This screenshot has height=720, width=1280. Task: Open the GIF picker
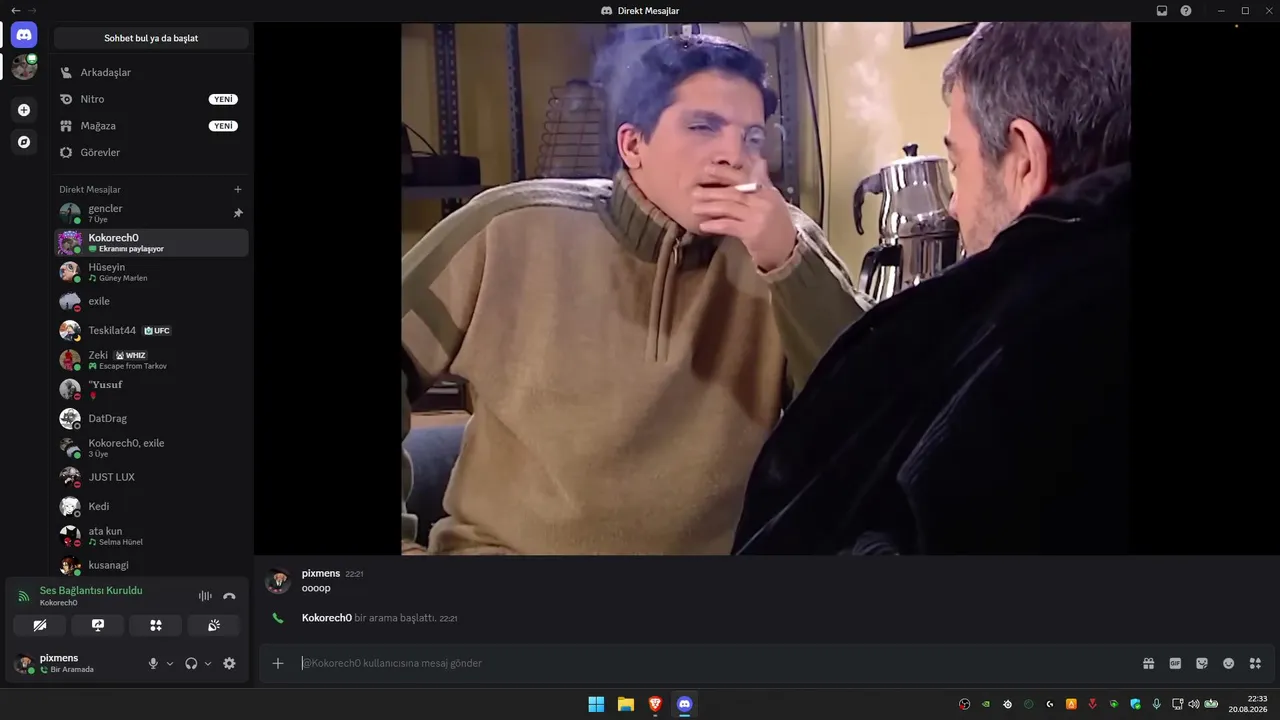click(1175, 663)
